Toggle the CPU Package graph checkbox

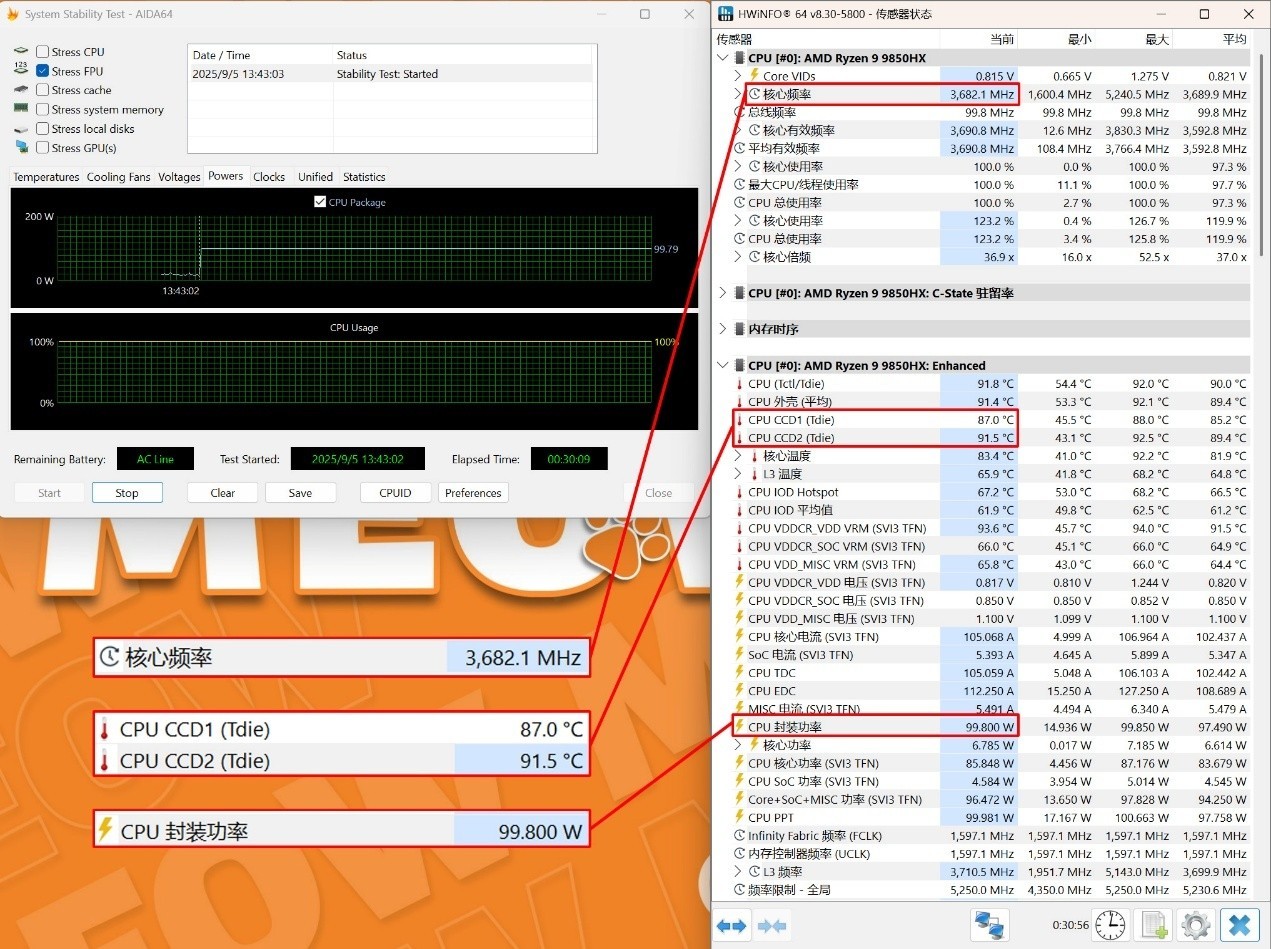[x=320, y=202]
